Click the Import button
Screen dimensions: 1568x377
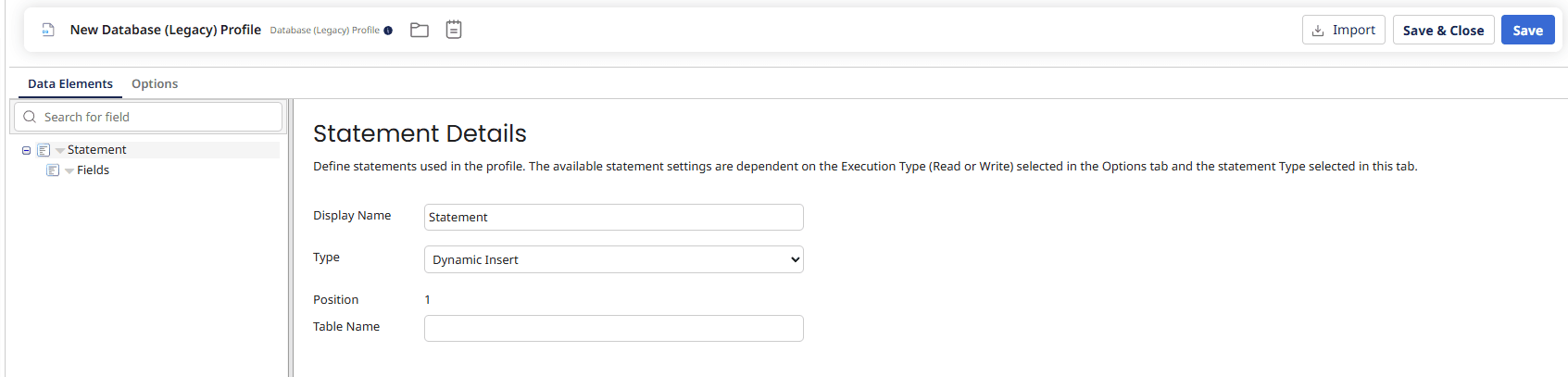coord(1343,30)
